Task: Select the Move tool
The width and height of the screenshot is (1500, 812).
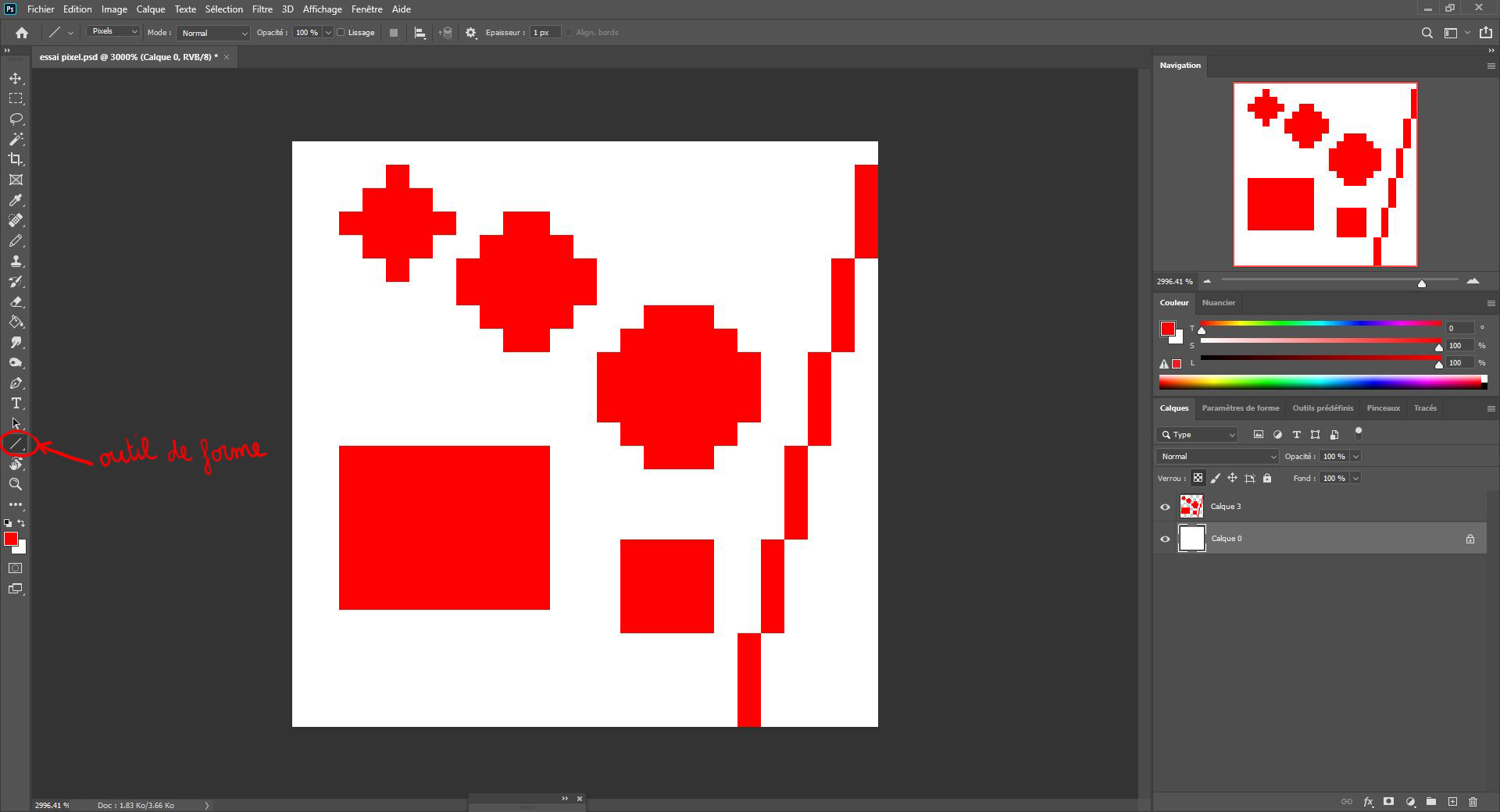Action: (15, 78)
